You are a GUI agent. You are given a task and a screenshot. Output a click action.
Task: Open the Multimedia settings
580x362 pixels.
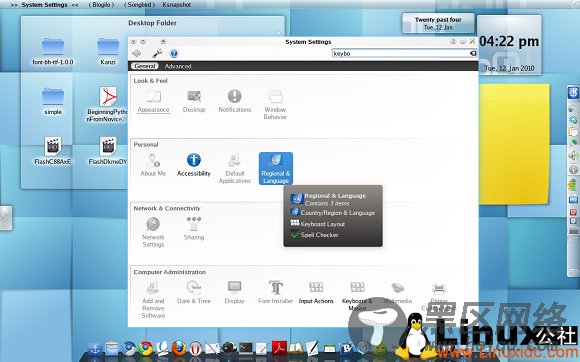398,292
